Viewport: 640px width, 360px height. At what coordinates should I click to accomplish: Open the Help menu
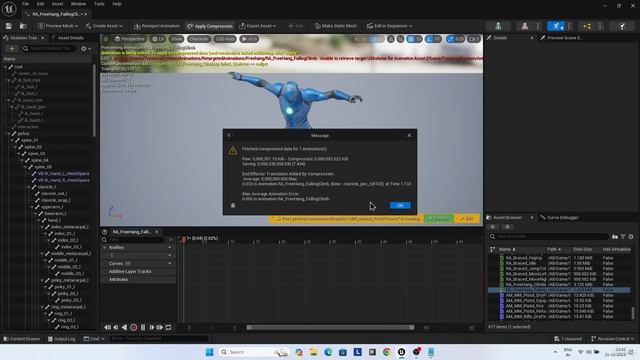point(117,4)
